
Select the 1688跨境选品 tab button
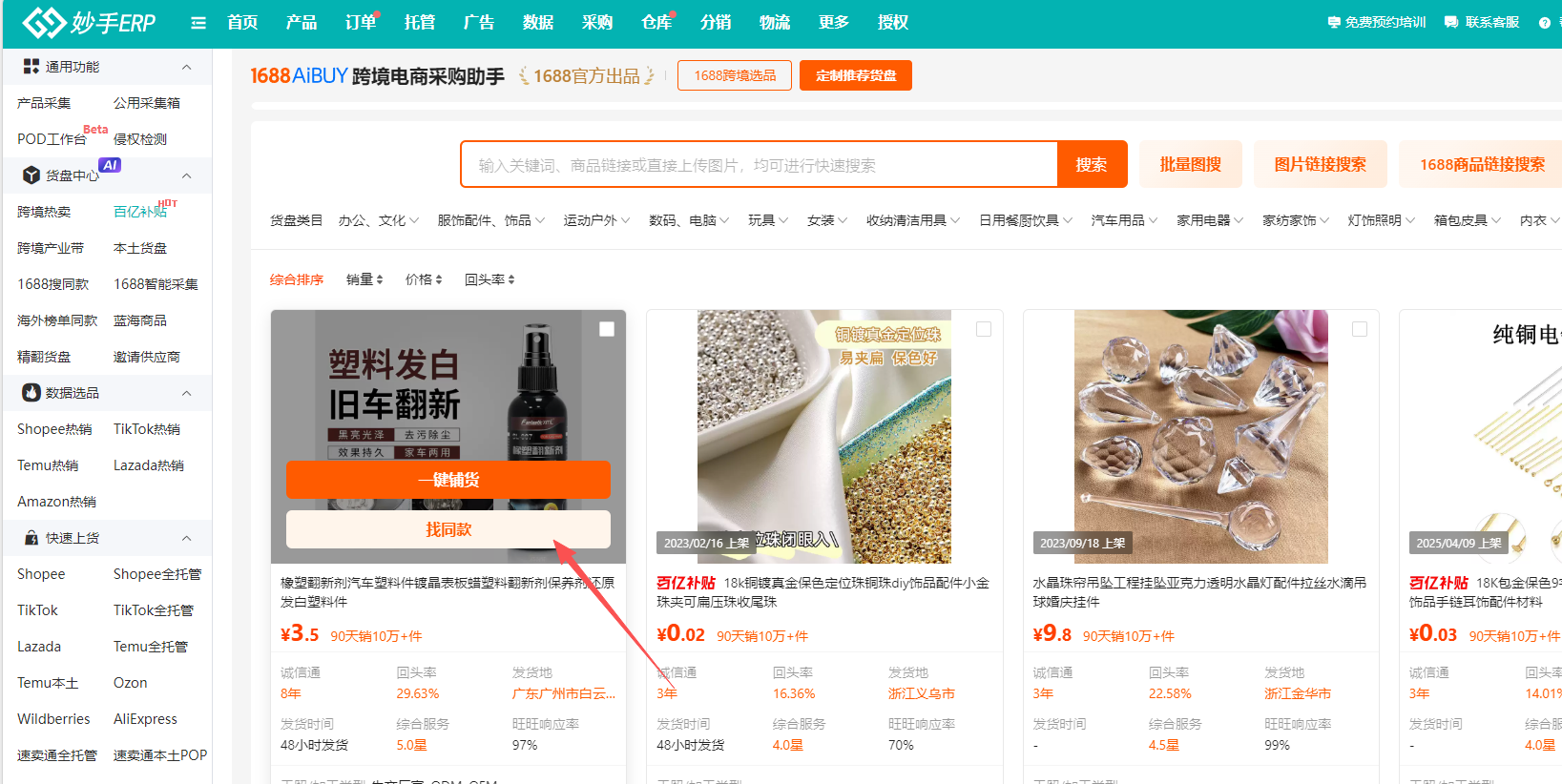pyautogui.click(x=735, y=75)
